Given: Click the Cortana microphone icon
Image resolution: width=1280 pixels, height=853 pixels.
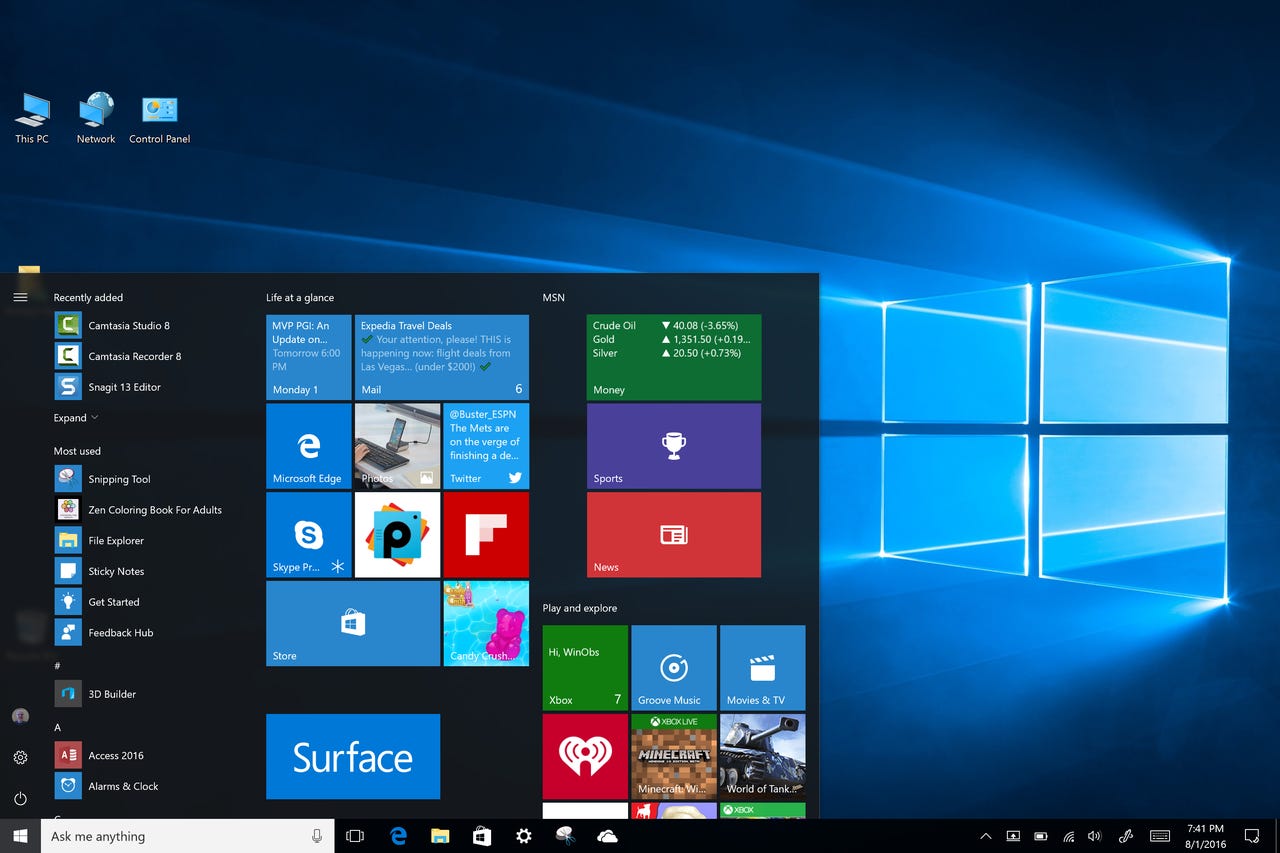Looking at the screenshot, I should coord(316,836).
